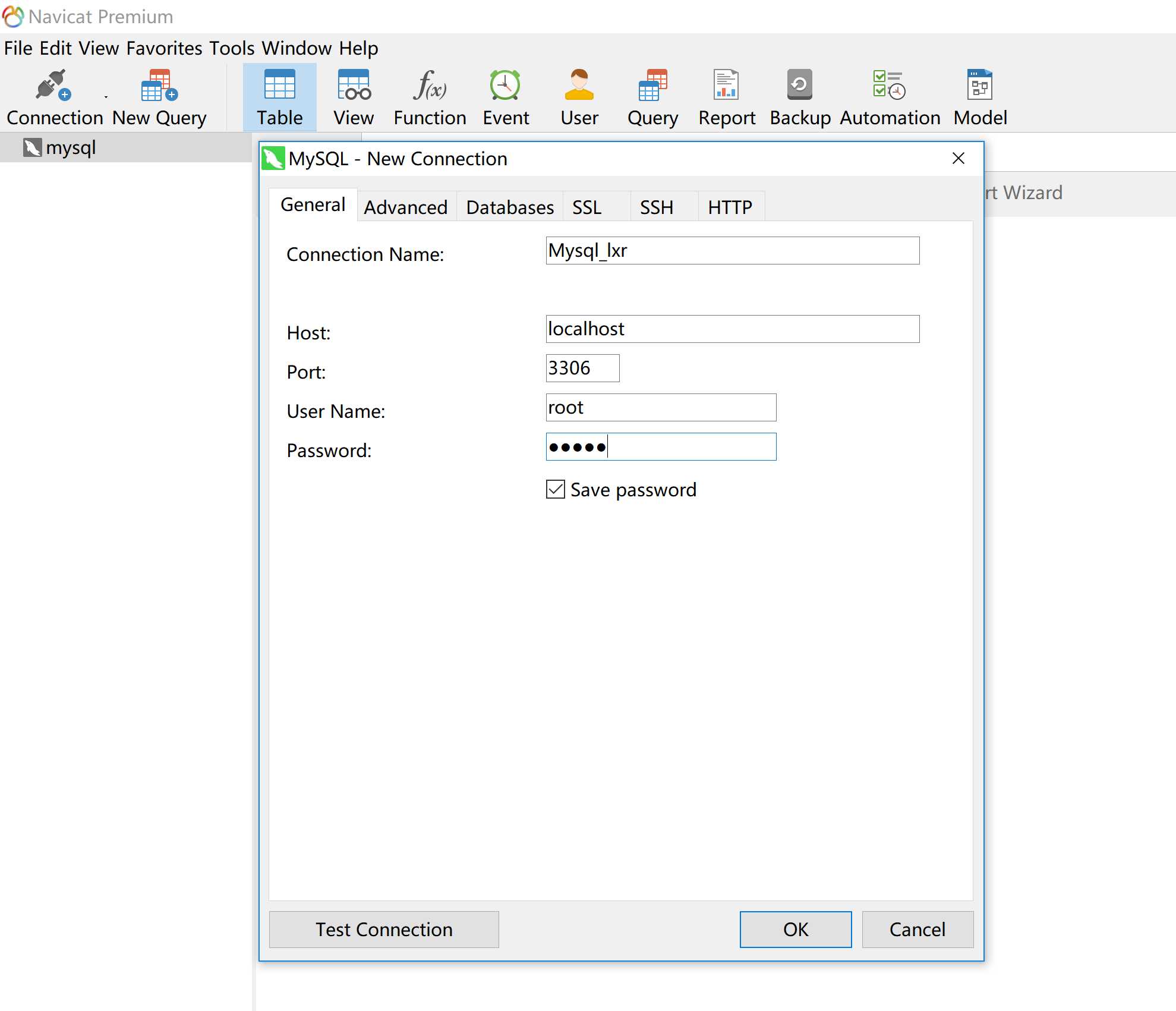
Task: Expand the Connection dropdown arrow
Action: click(x=106, y=97)
